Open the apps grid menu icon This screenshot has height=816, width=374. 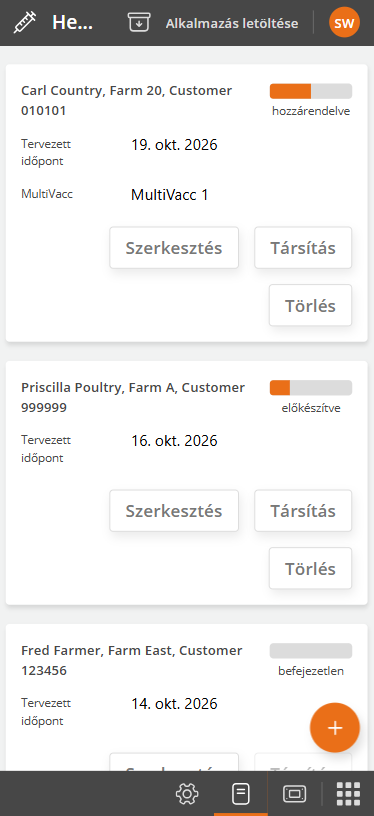point(349,794)
